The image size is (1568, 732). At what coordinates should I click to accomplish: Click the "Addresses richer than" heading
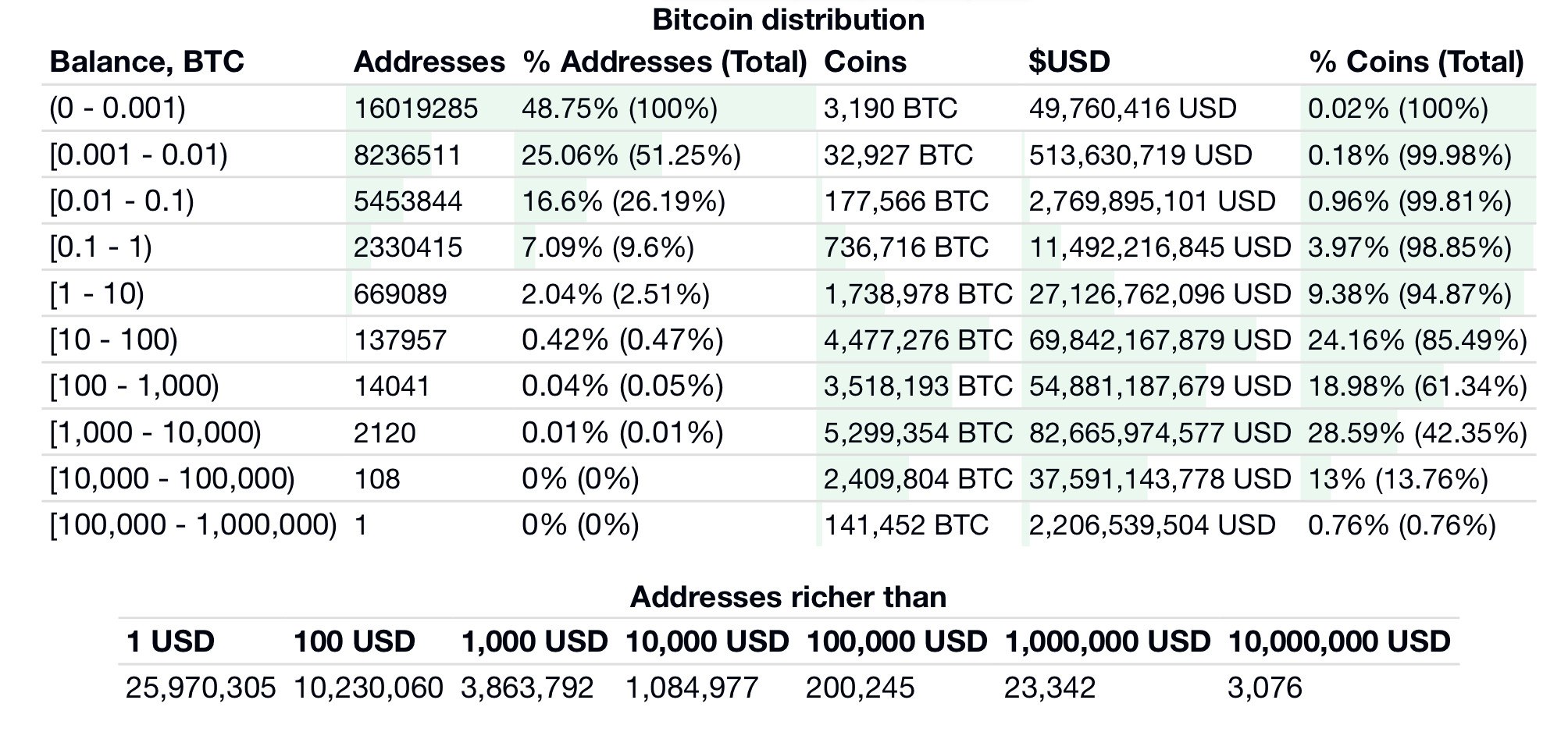coord(788,597)
